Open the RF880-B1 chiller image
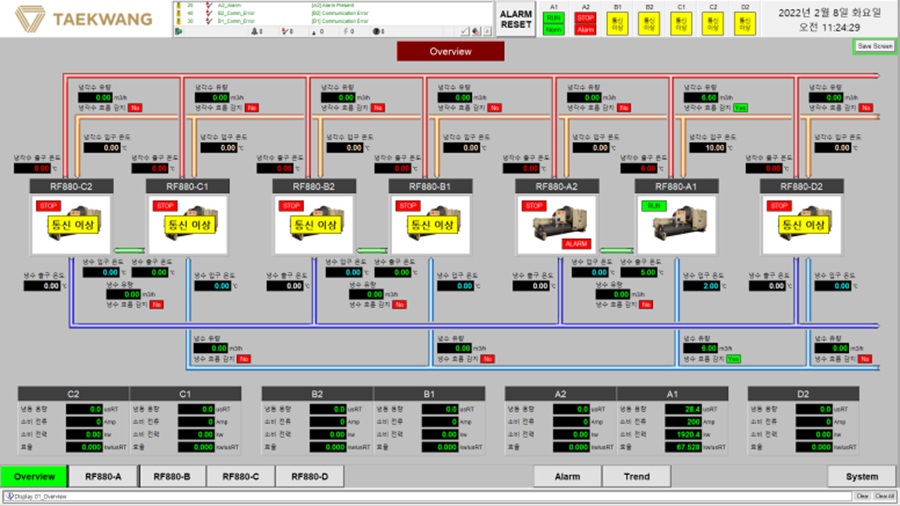This screenshot has width=900, height=506. [x=430, y=224]
